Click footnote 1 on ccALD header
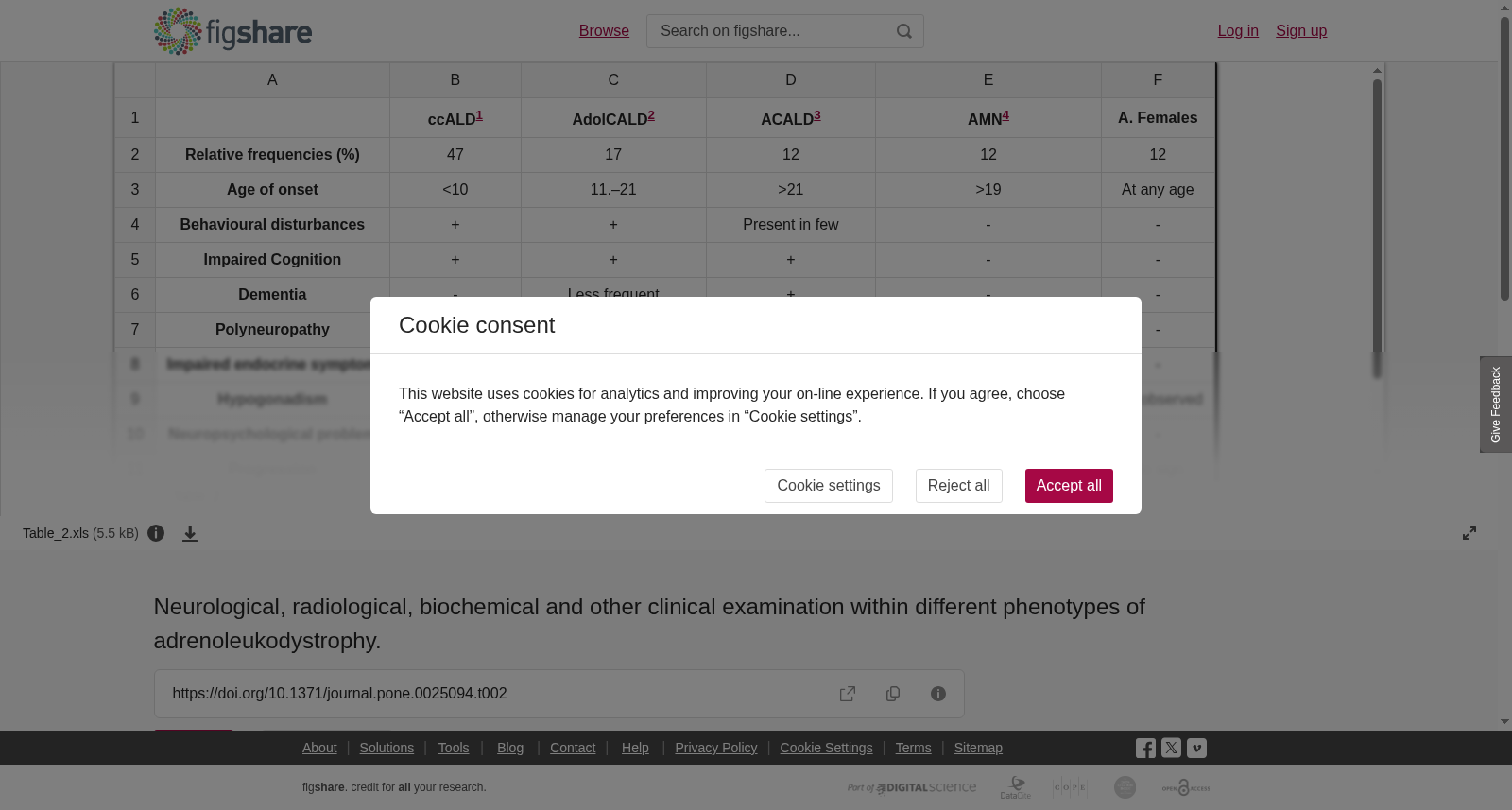 click(x=479, y=115)
